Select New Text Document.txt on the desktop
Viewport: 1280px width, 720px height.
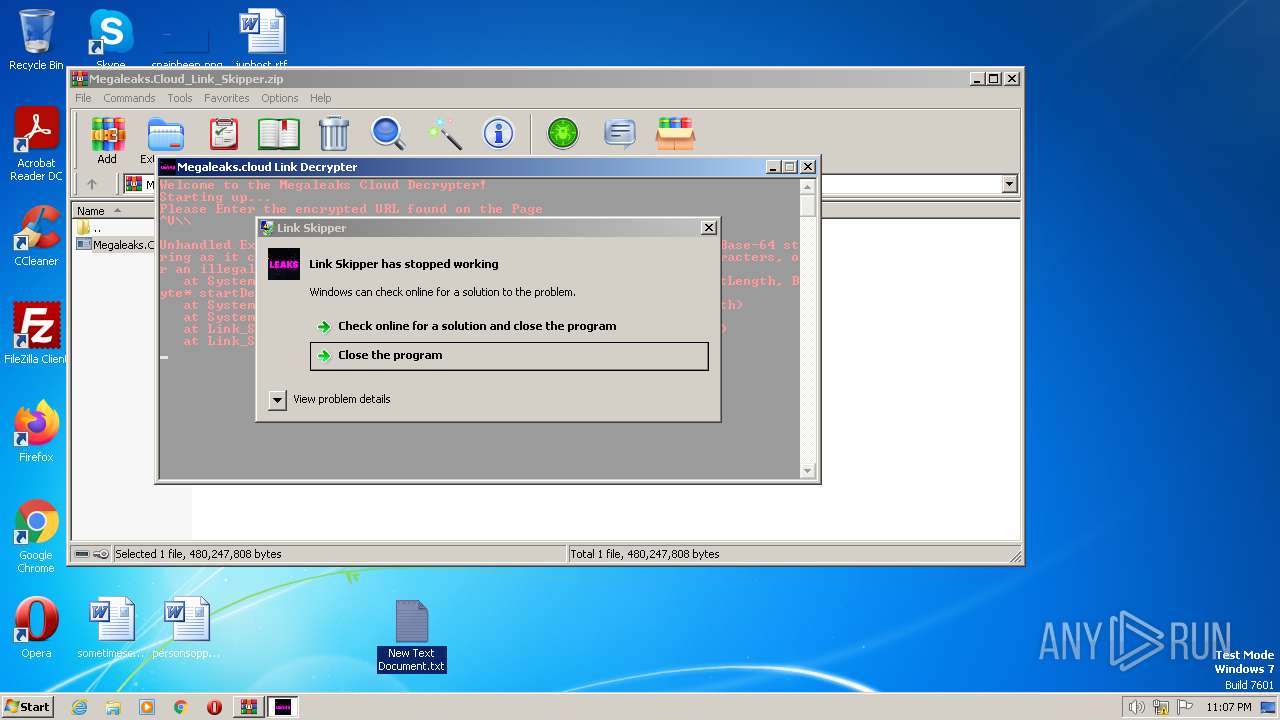411,636
